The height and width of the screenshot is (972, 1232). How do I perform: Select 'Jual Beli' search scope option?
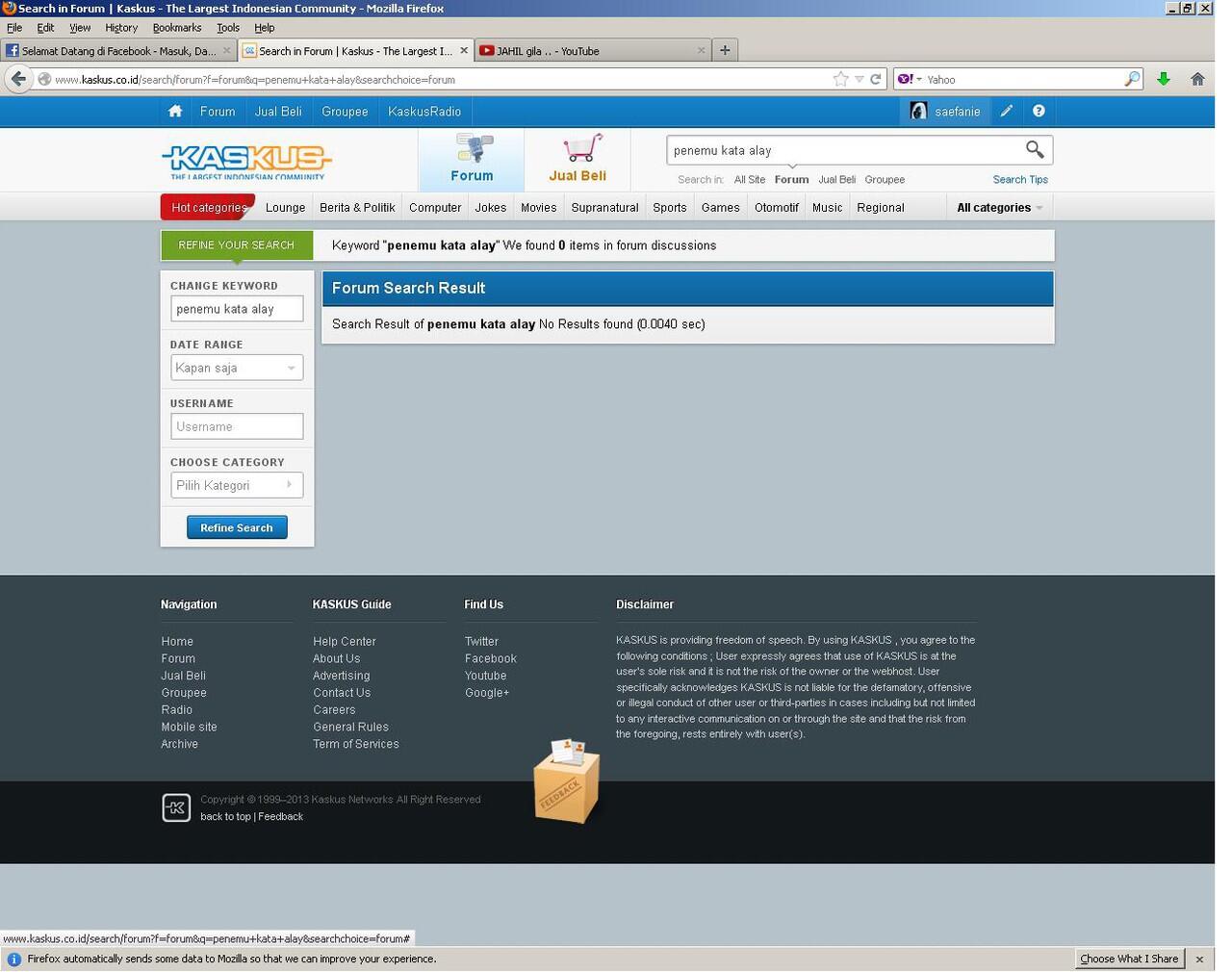(836, 180)
